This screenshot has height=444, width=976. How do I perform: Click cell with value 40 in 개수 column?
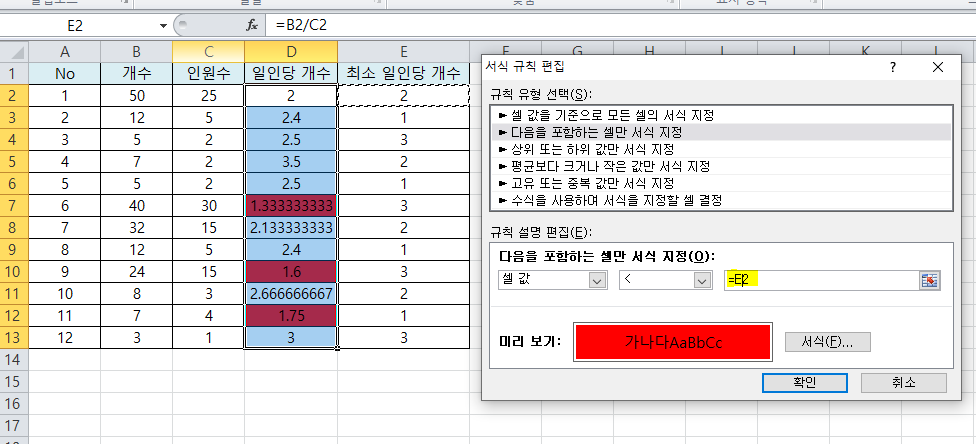[x=136, y=205]
